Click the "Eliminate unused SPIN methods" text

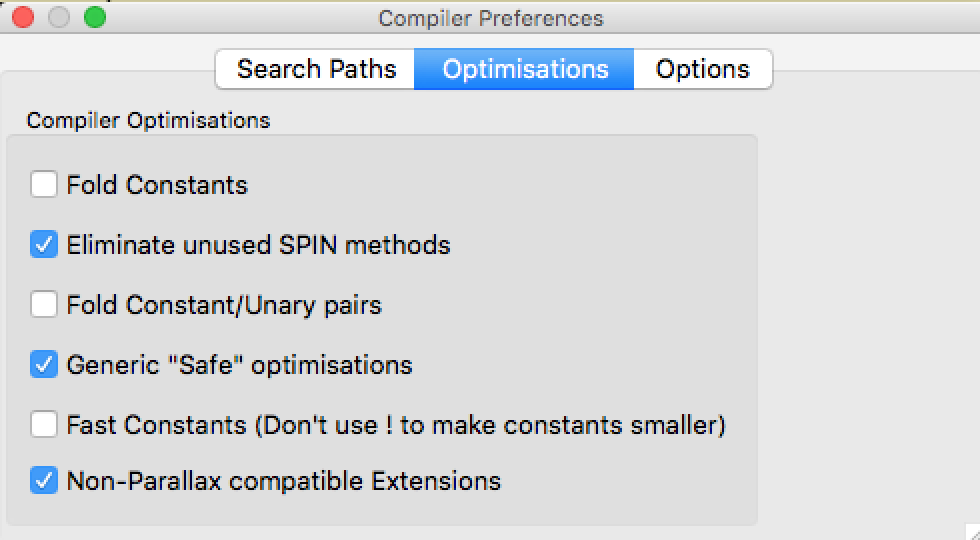258,245
